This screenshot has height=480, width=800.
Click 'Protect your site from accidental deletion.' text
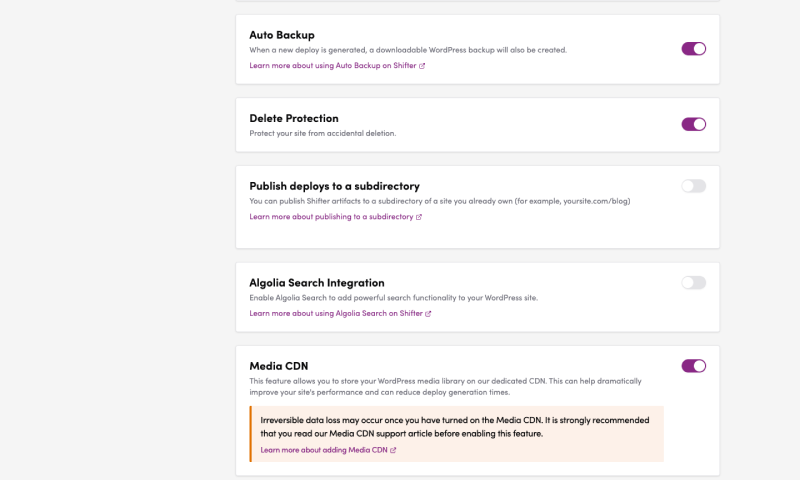[x=322, y=133]
